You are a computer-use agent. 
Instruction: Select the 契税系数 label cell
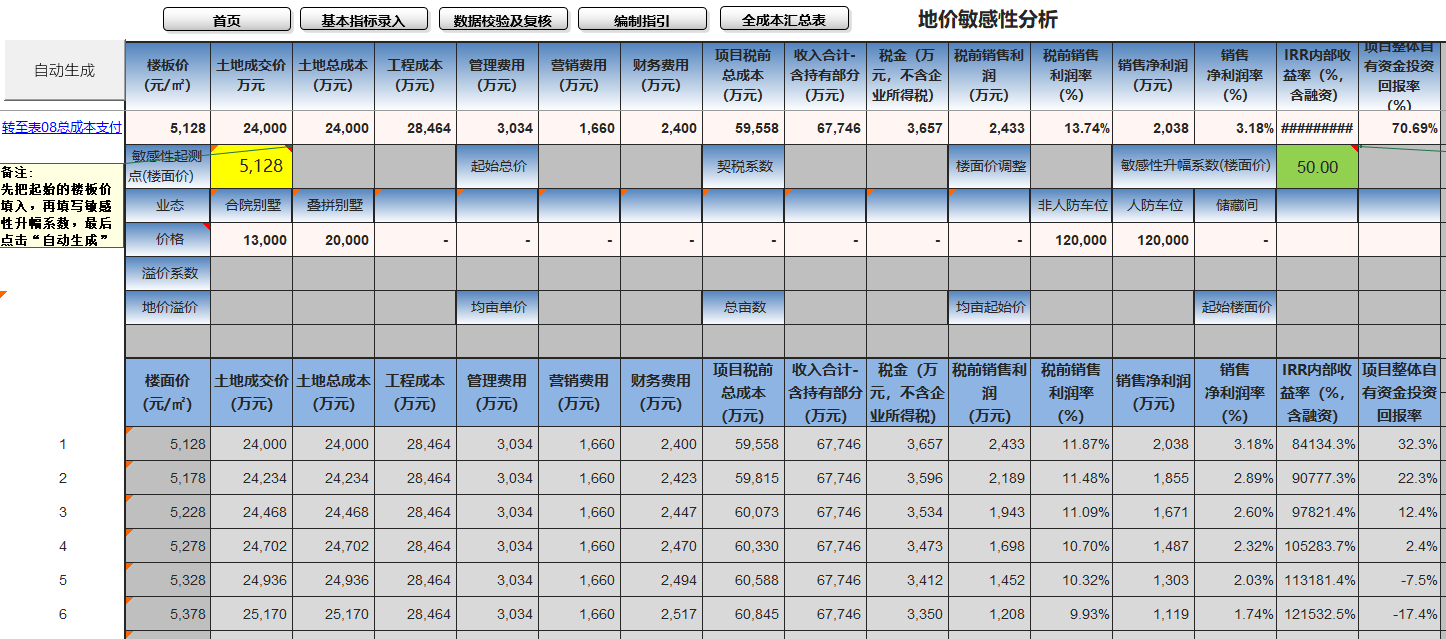743,166
